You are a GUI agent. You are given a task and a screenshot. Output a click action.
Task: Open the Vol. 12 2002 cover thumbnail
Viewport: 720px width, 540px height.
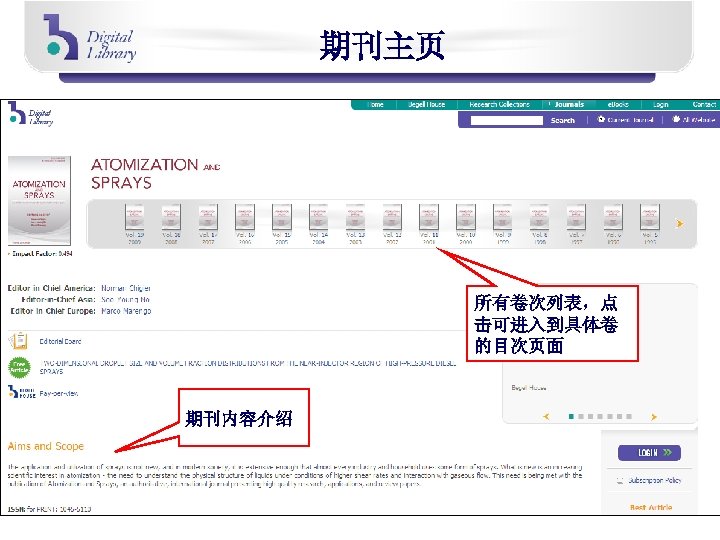click(392, 217)
